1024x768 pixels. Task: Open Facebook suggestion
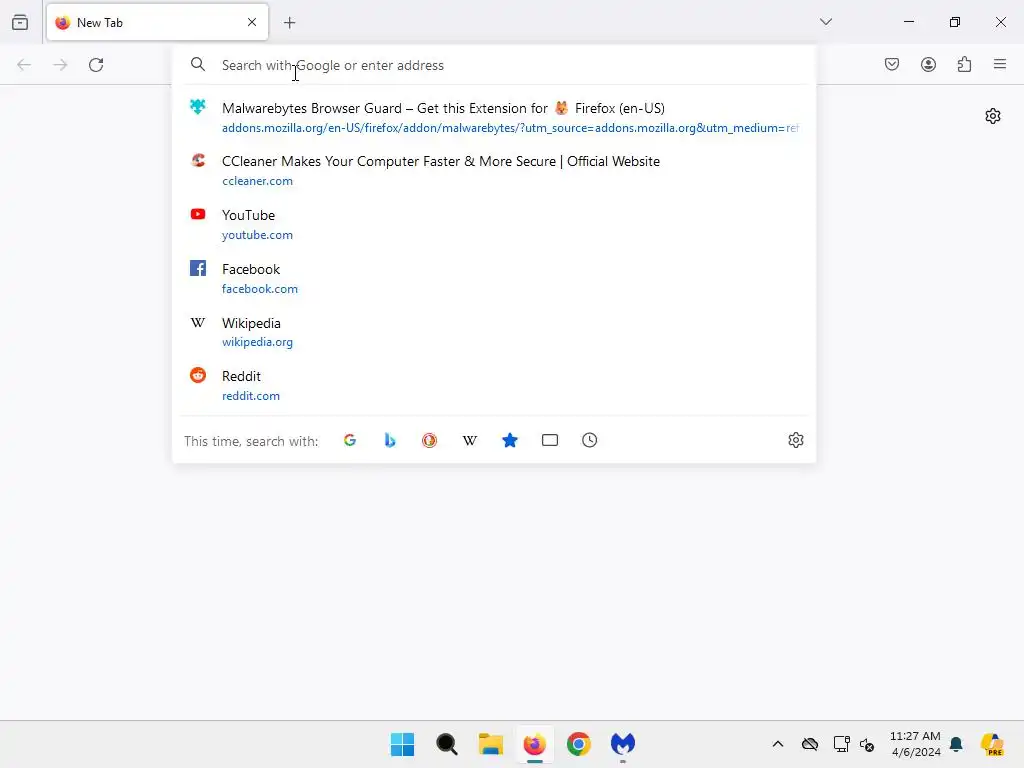[x=494, y=278]
